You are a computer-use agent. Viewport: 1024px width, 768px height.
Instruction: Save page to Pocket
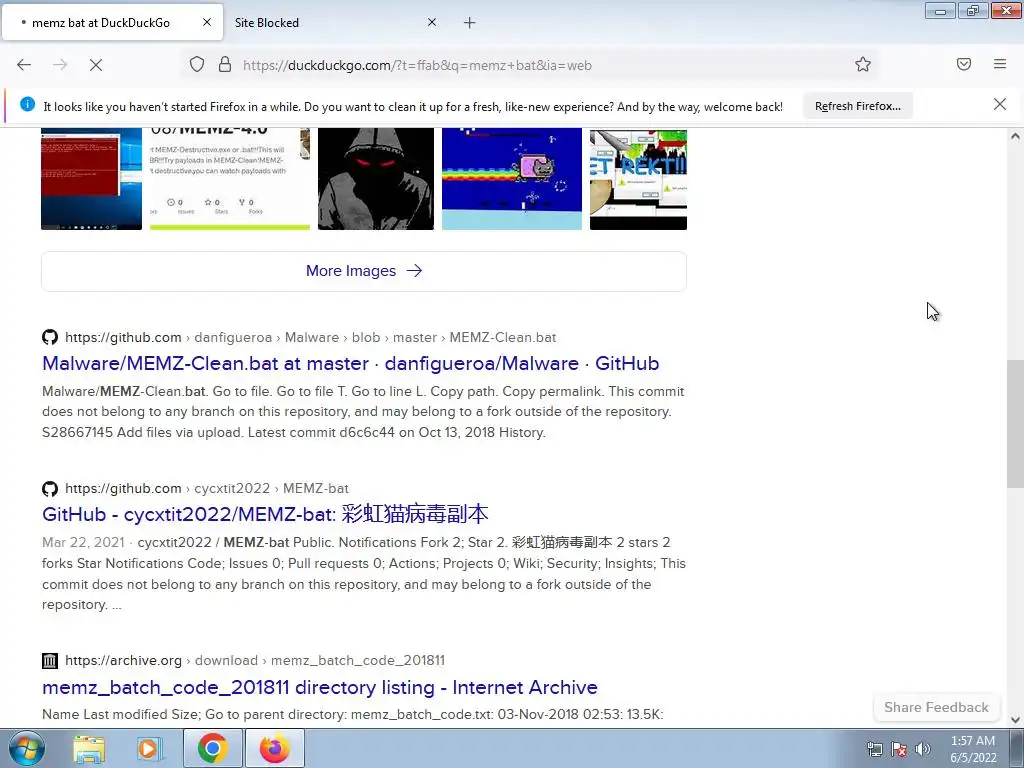964,64
